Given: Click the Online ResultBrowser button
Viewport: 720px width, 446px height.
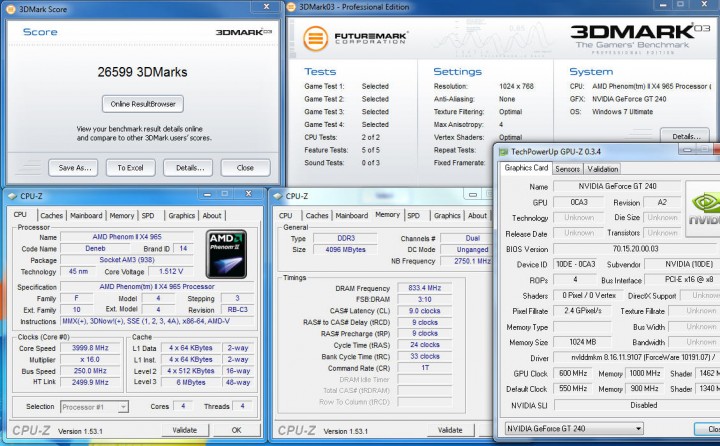Looking at the screenshot, I should pyautogui.click(x=143, y=104).
